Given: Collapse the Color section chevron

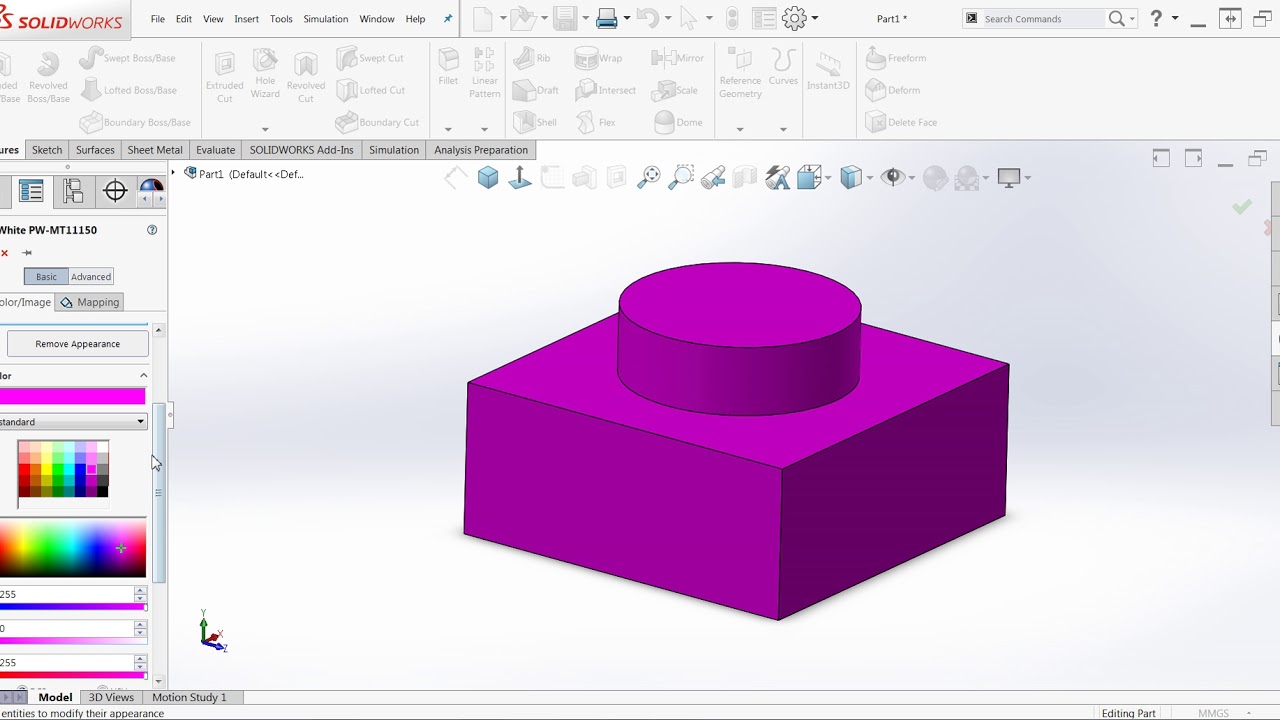Looking at the screenshot, I should click(143, 376).
